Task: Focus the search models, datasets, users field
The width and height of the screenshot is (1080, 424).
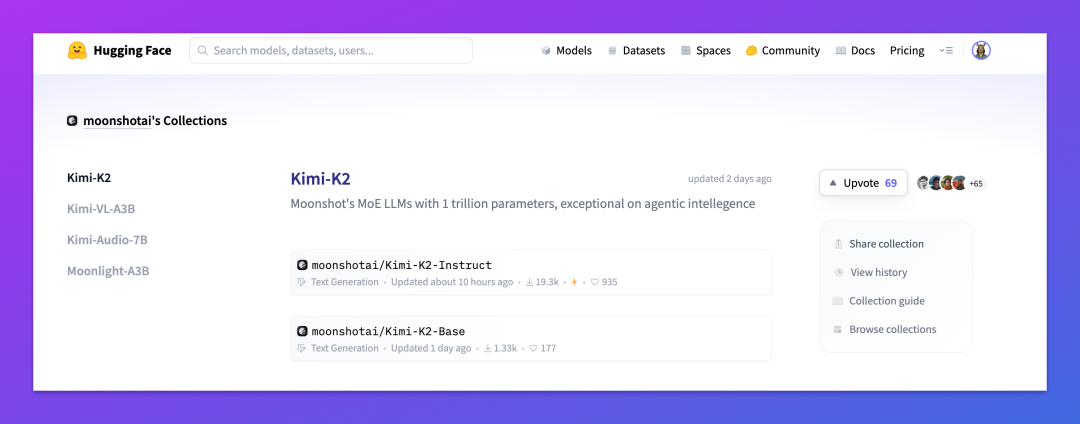Action: click(x=331, y=50)
